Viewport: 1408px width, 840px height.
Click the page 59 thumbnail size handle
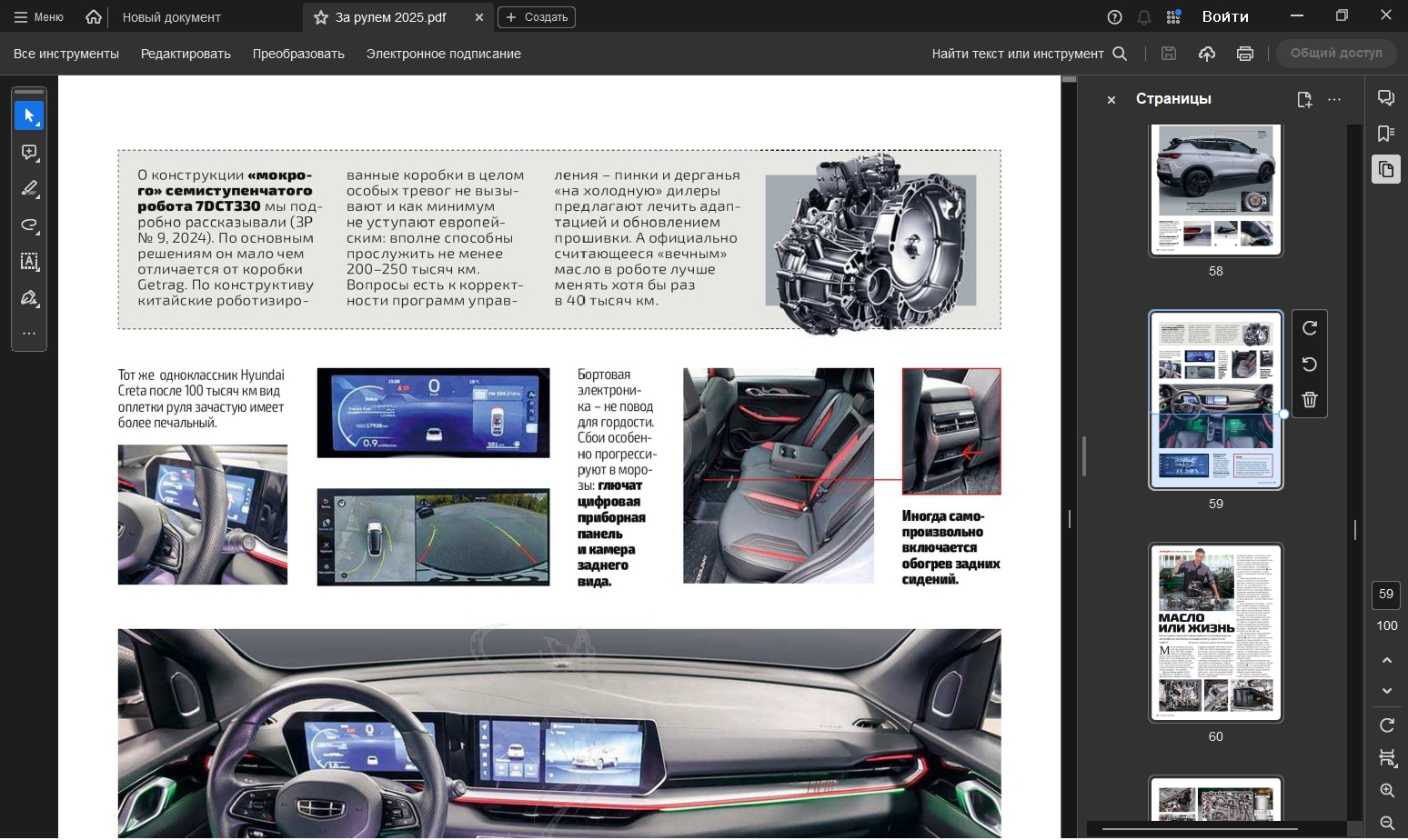pyautogui.click(x=1283, y=414)
